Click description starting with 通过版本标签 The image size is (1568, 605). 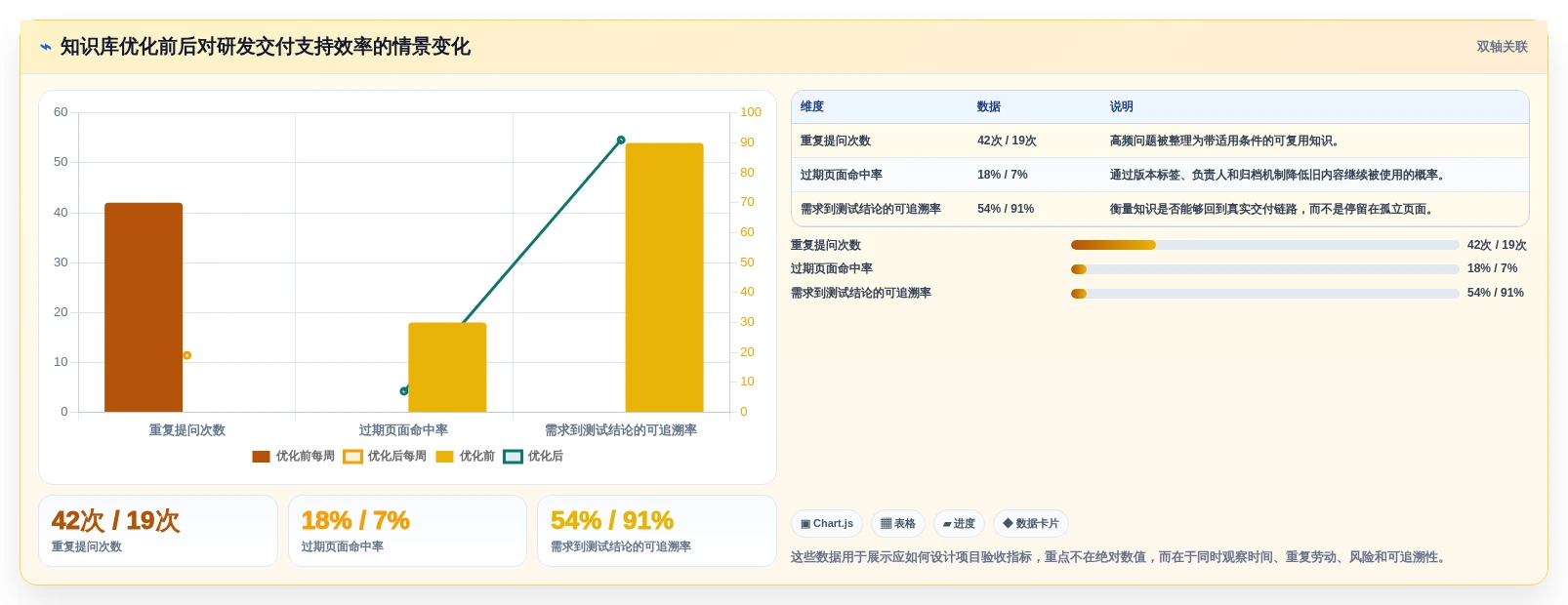(x=1280, y=175)
